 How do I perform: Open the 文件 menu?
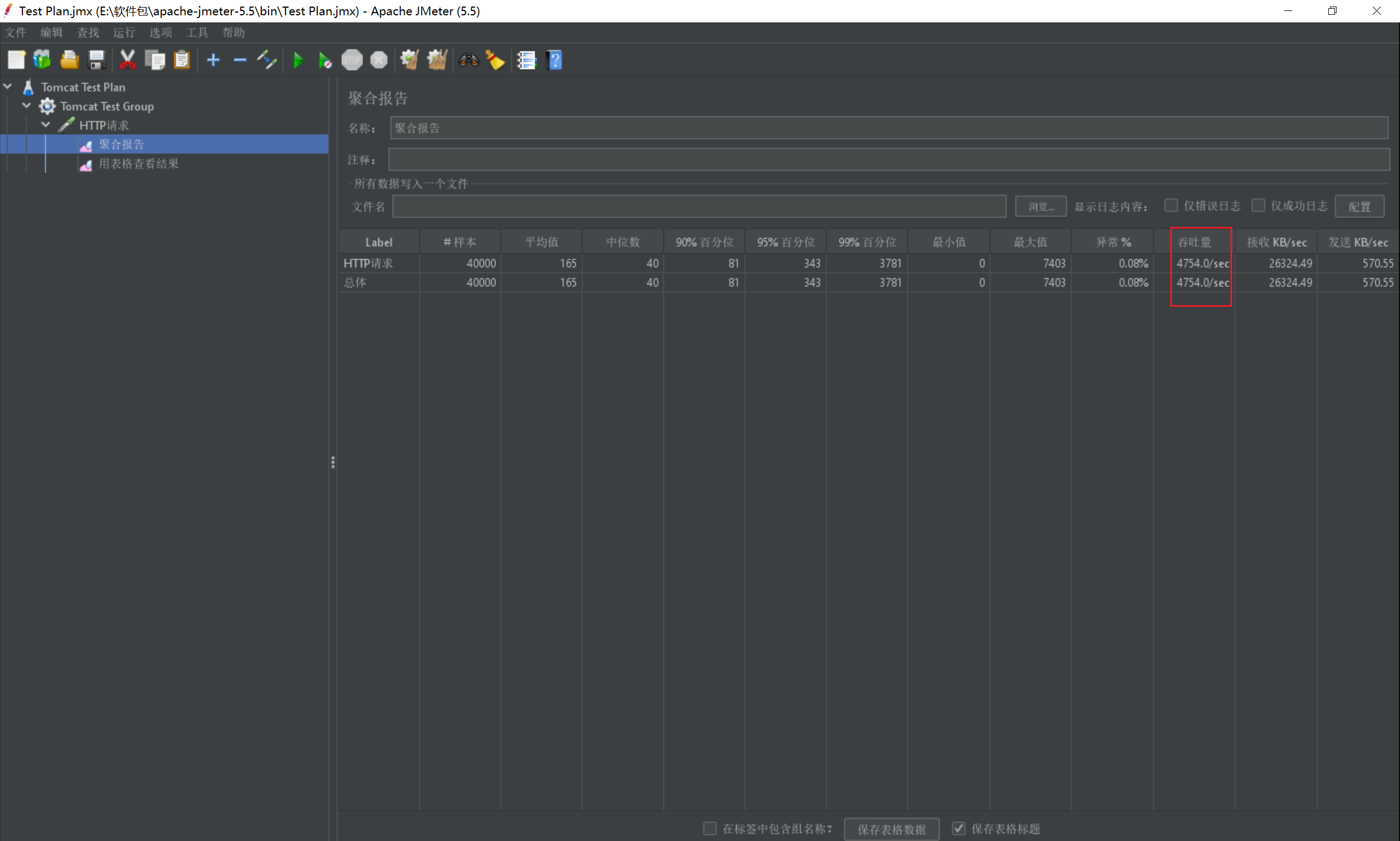(x=16, y=32)
